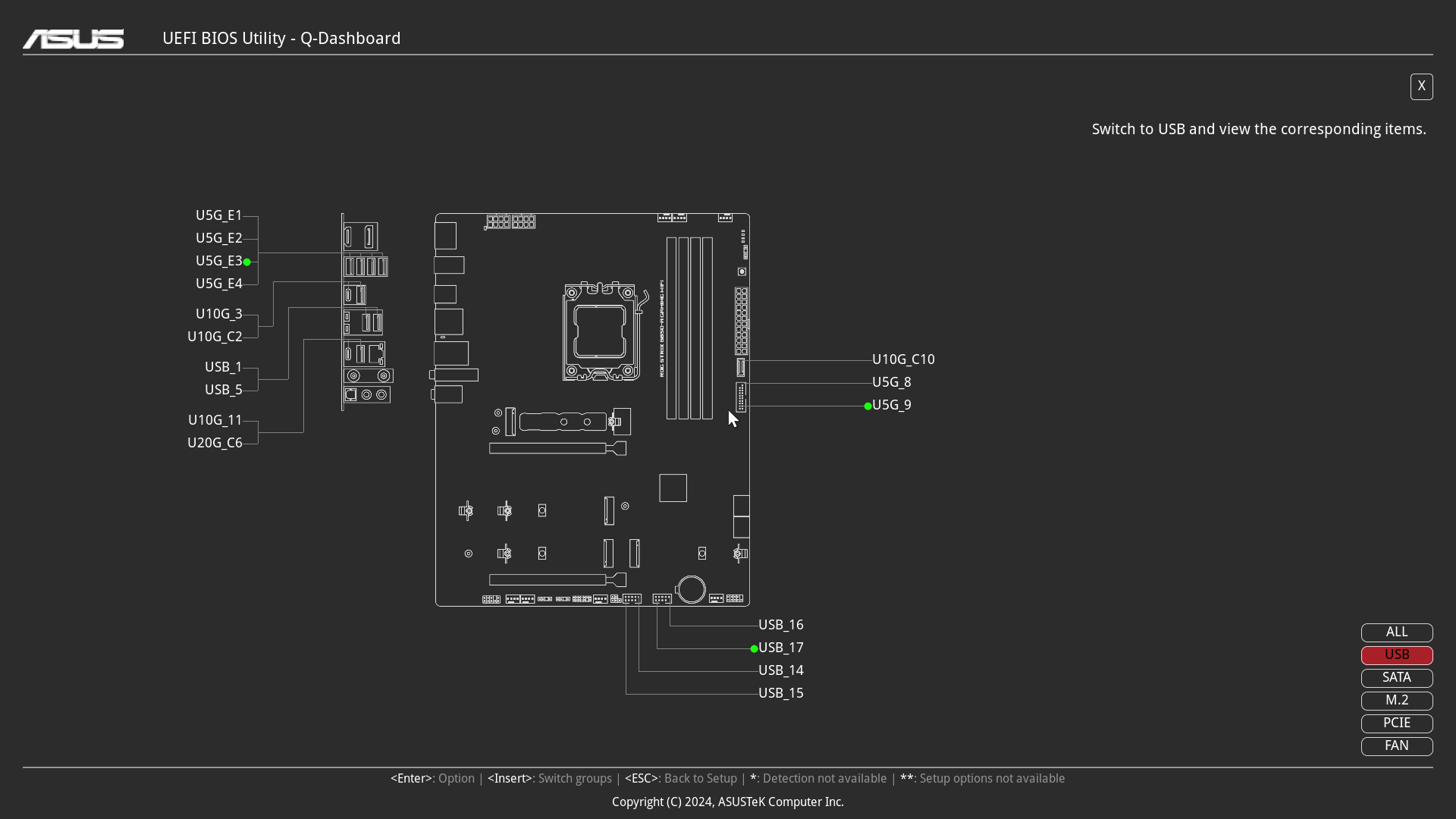Show ALL motherboard items
Image resolution: width=1456 pixels, height=819 pixels.
pyautogui.click(x=1397, y=632)
